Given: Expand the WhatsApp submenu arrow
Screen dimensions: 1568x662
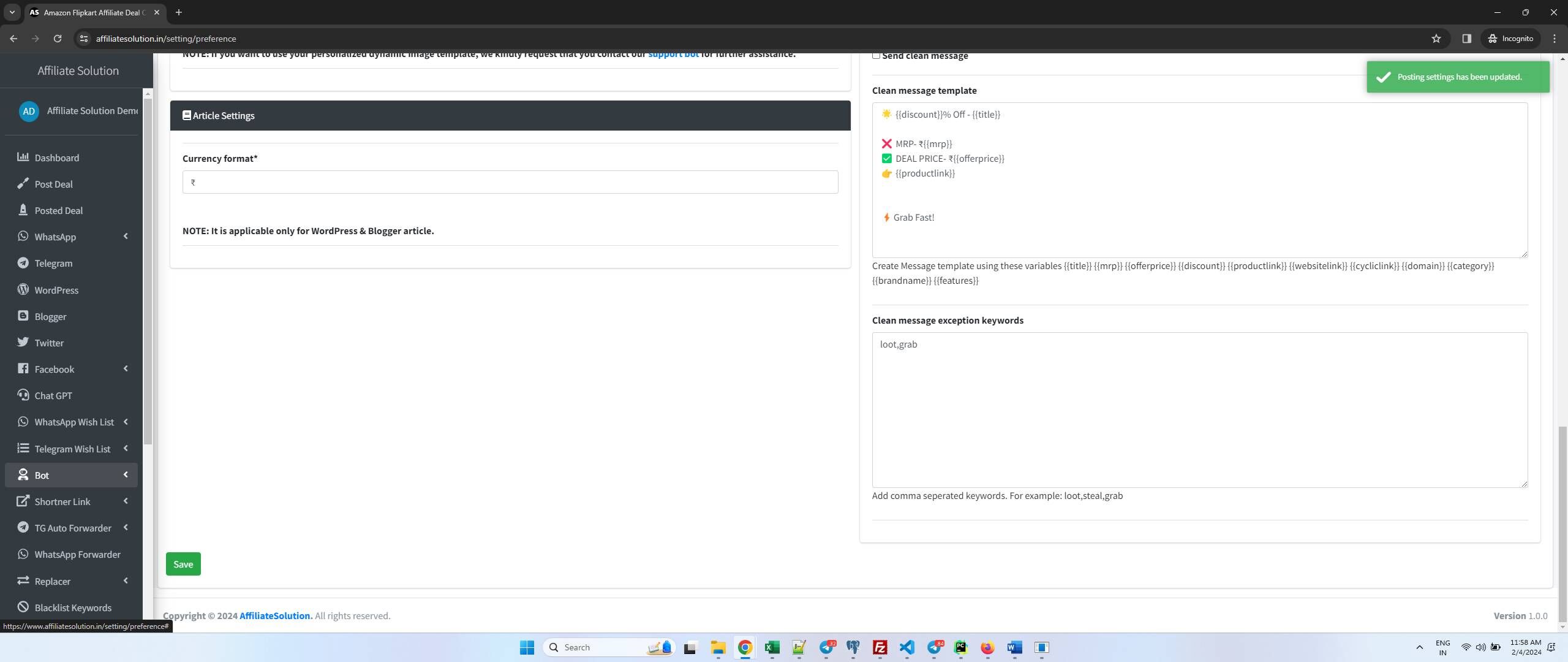Looking at the screenshot, I should [x=126, y=236].
